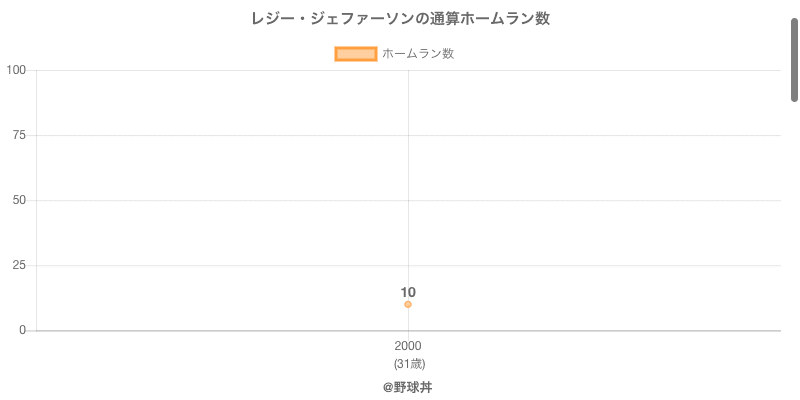The image size is (800, 400).
Task: Click the y-axis label 25
Action: coord(19,265)
